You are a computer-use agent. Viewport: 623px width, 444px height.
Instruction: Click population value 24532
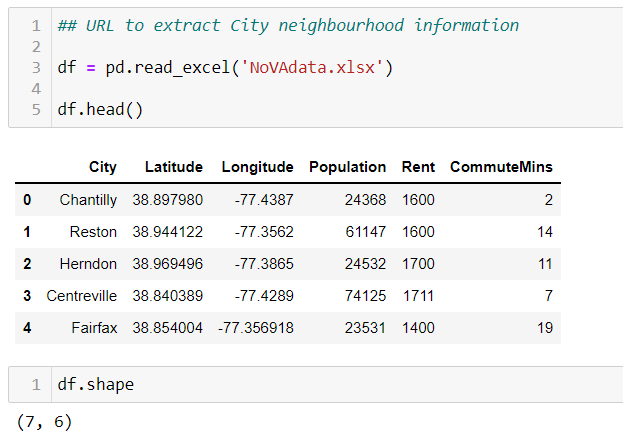pos(365,264)
